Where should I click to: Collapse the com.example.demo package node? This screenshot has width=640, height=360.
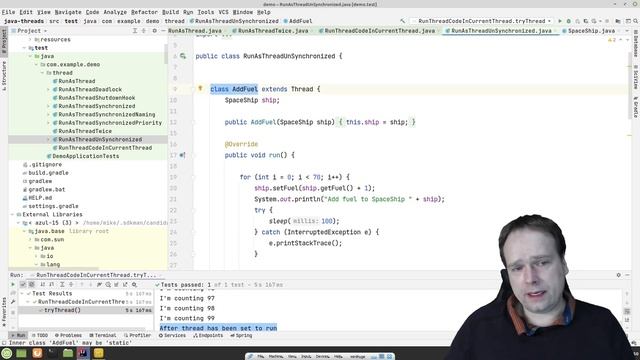(x=36, y=64)
